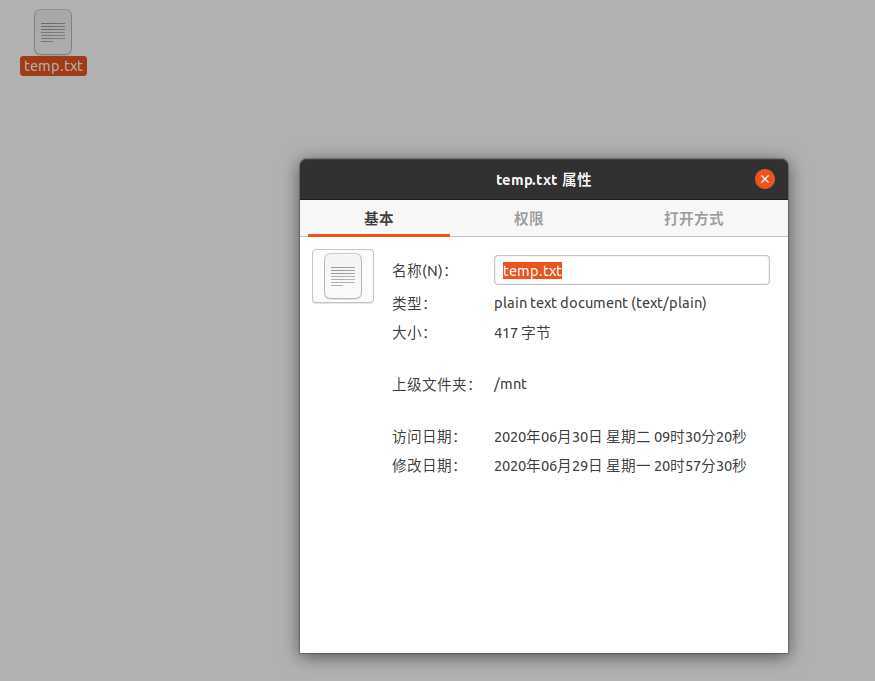Click the access date '2020年06月30日' value
The image size is (875, 681).
pyautogui.click(x=620, y=437)
